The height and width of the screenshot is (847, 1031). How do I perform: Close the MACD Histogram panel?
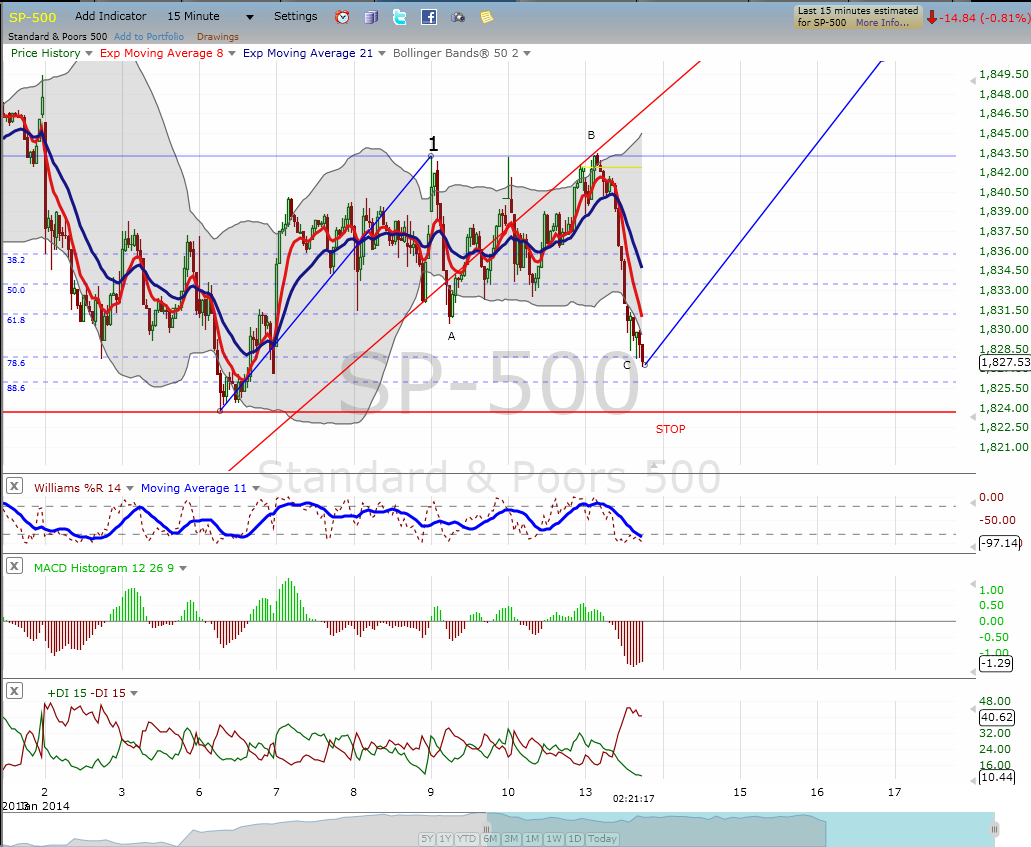(14, 566)
